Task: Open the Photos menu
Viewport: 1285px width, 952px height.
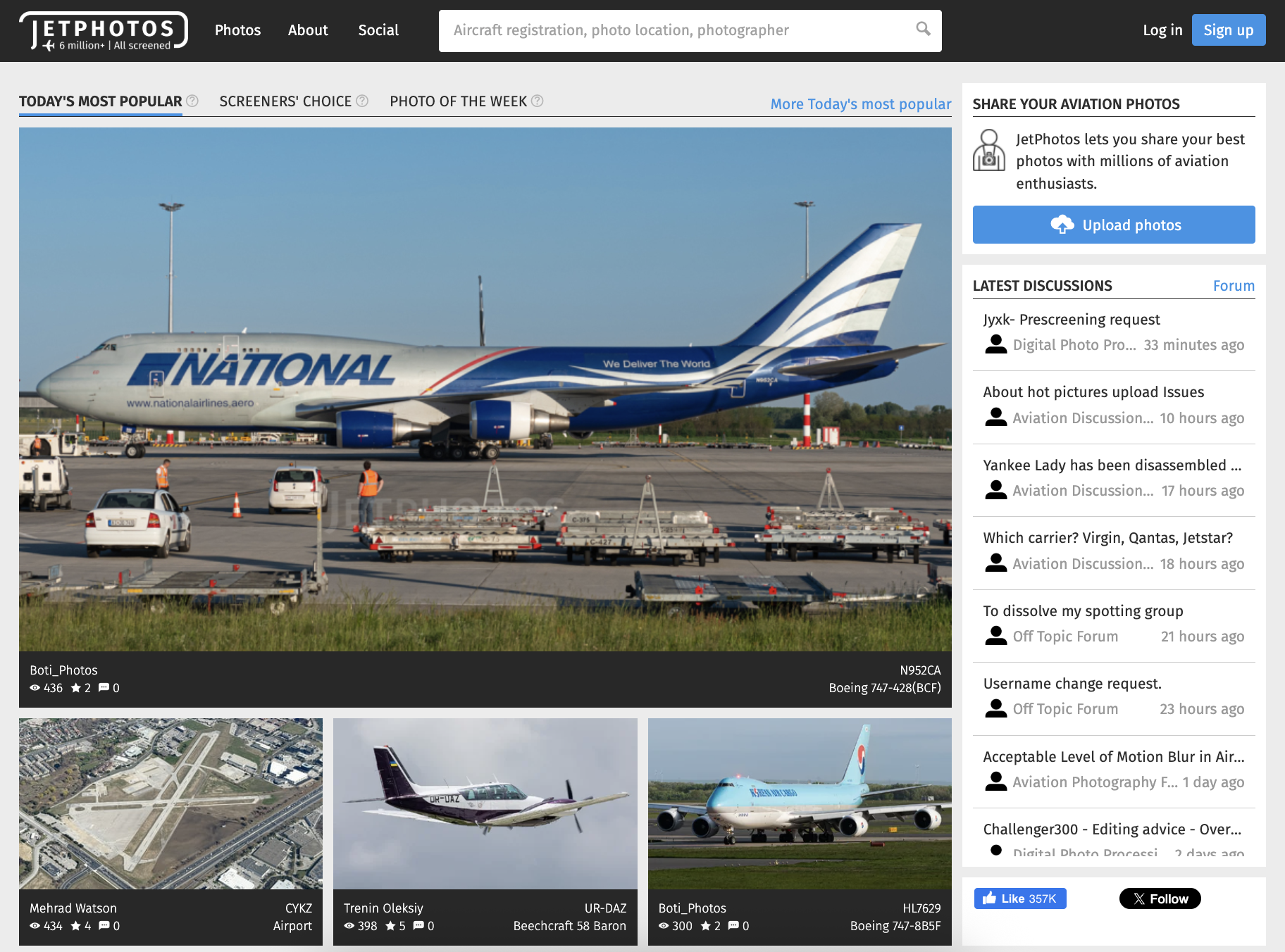Action: [237, 30]
